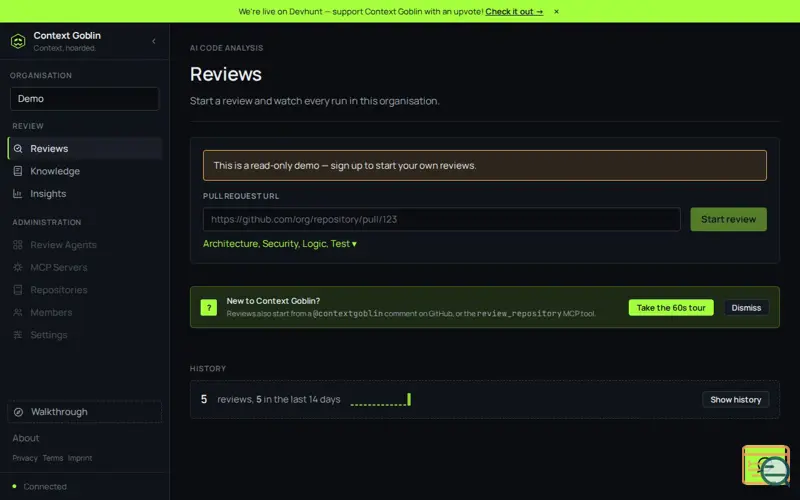
Task: Click the Show history button
Action: pos(735,399)
